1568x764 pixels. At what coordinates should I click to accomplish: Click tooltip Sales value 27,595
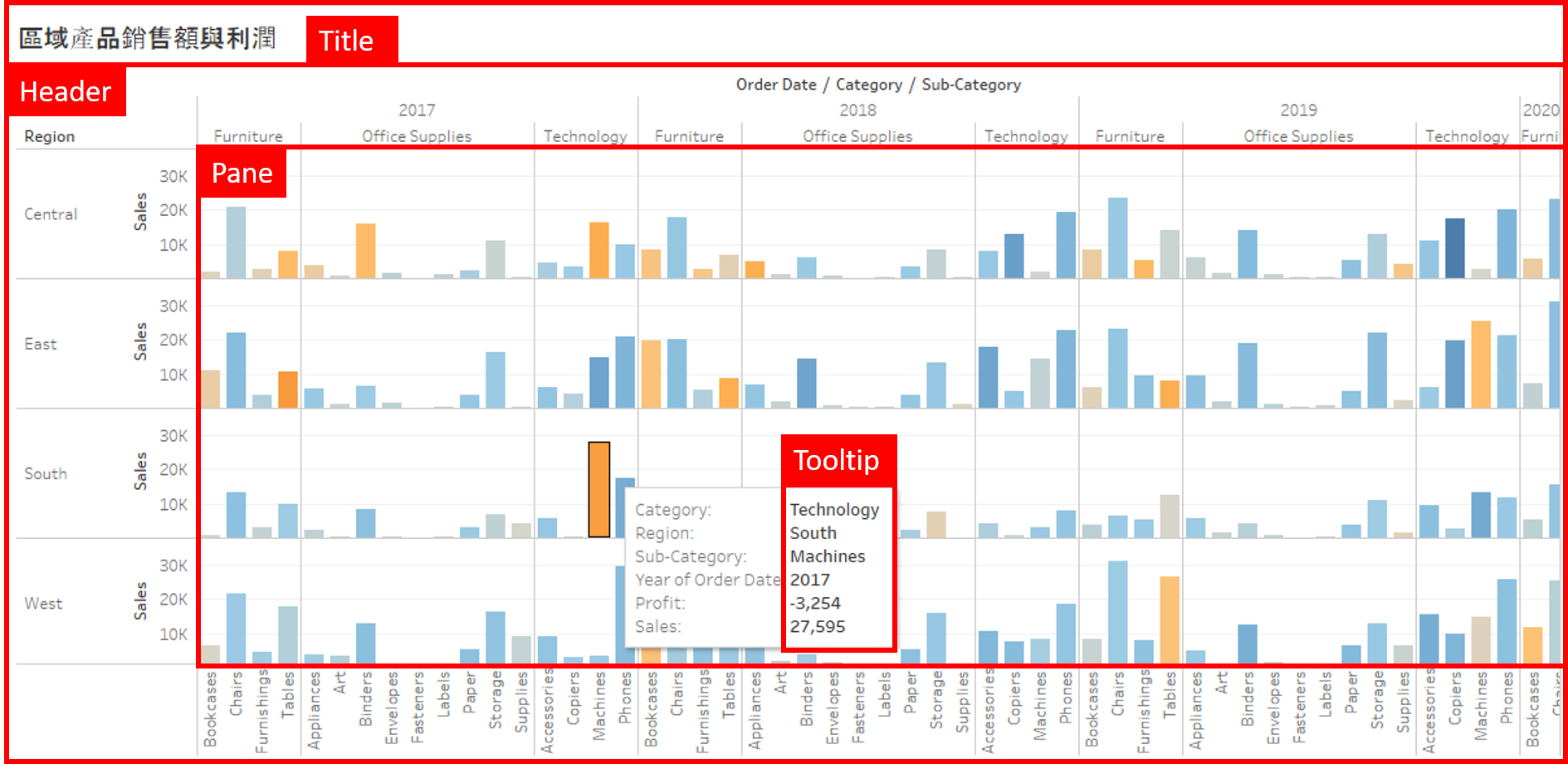pos(817,626)
